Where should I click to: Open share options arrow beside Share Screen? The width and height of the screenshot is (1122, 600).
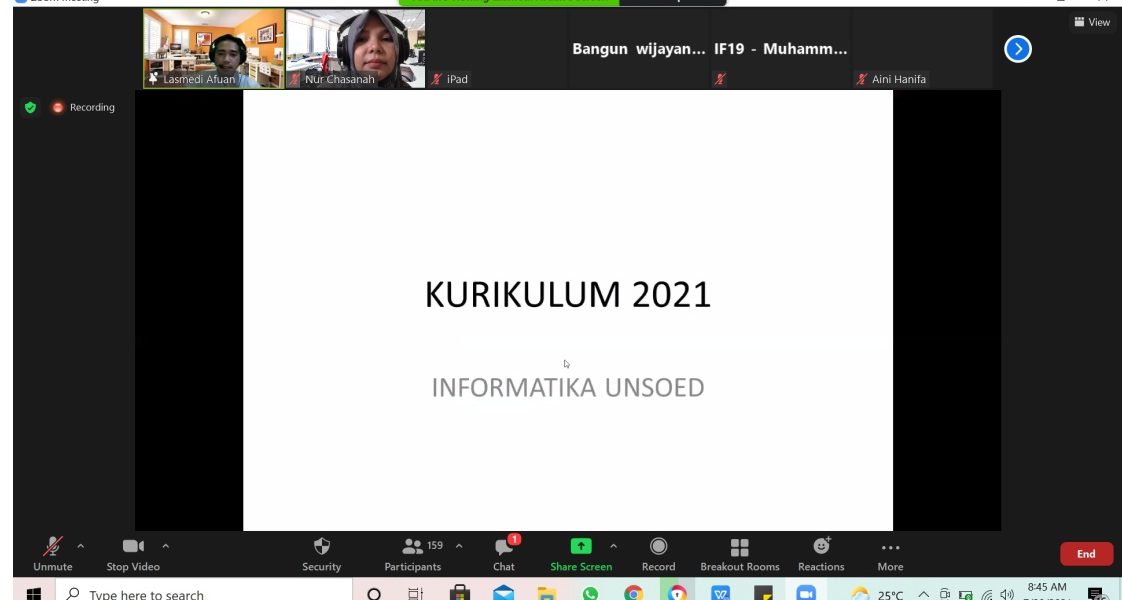pos(613,546)
